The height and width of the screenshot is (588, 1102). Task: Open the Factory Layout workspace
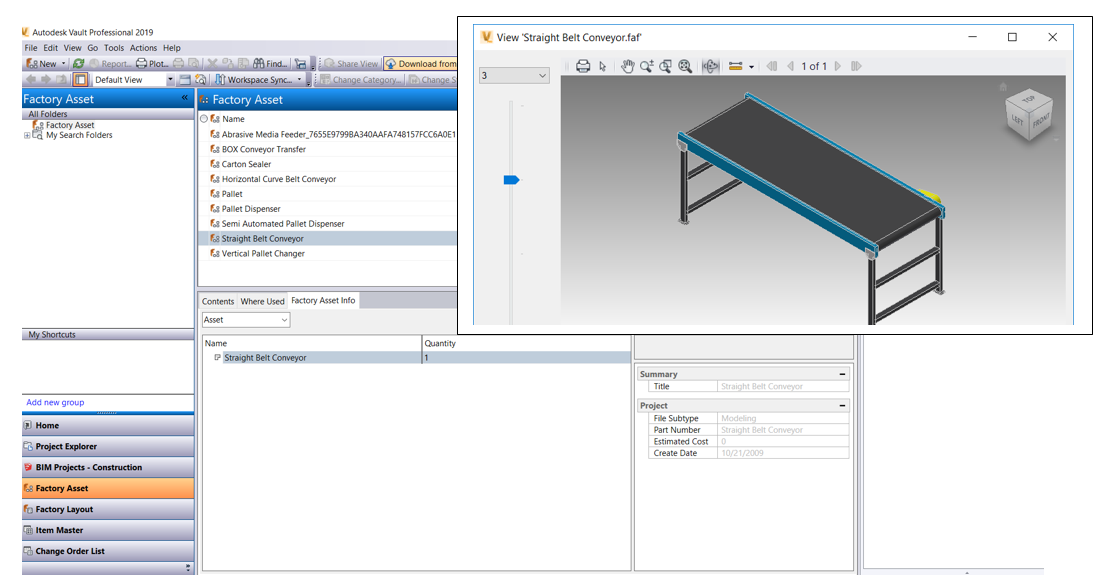point(108,509)
